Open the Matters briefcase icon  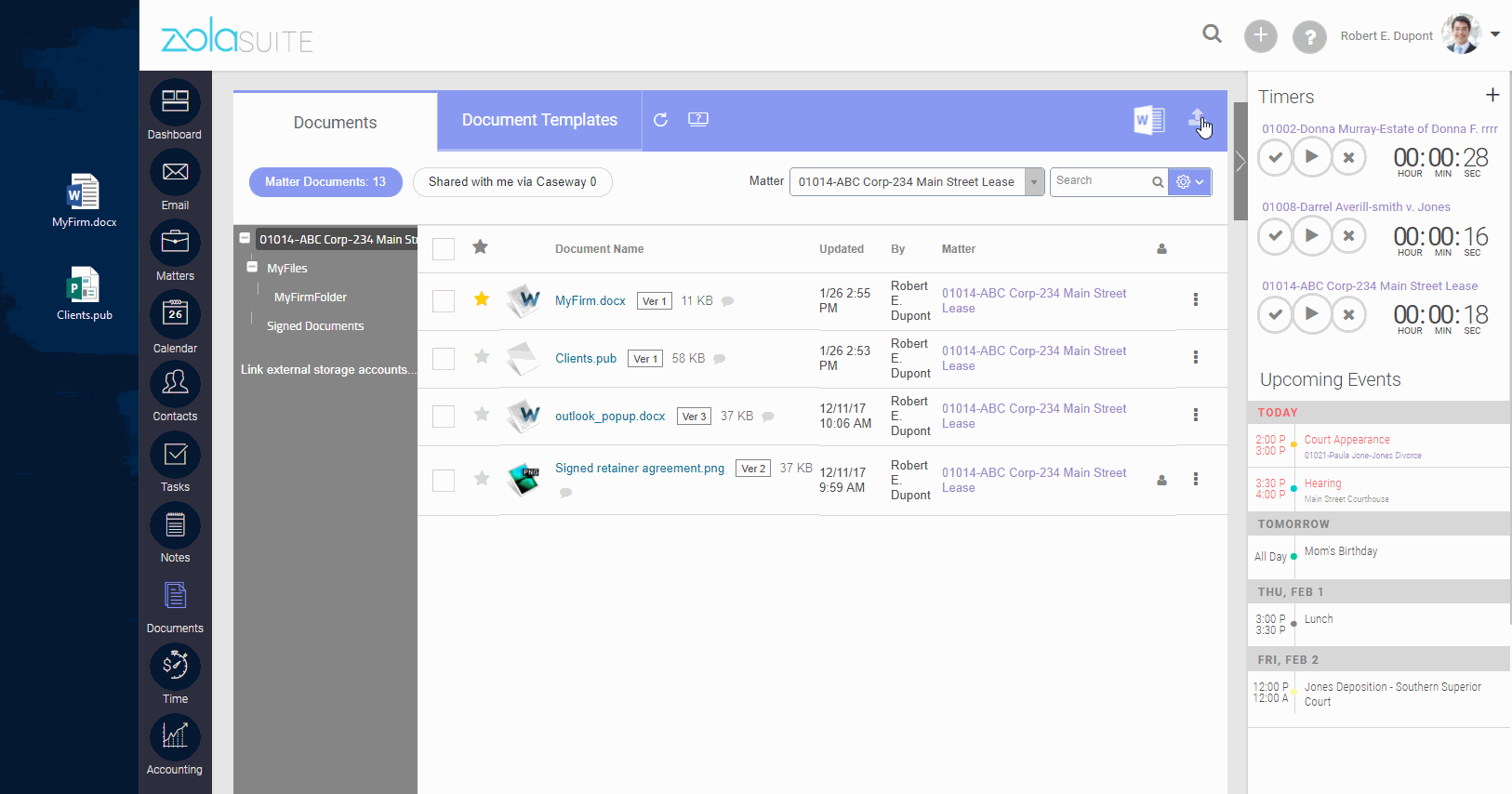(175, 244)
